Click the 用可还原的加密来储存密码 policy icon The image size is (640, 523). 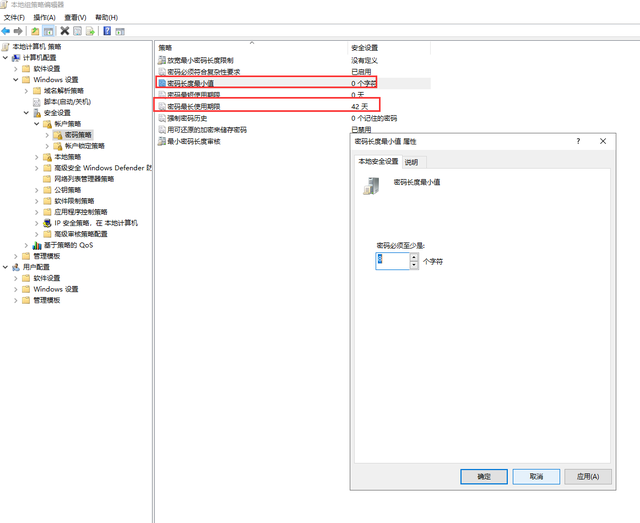(162, 130)
